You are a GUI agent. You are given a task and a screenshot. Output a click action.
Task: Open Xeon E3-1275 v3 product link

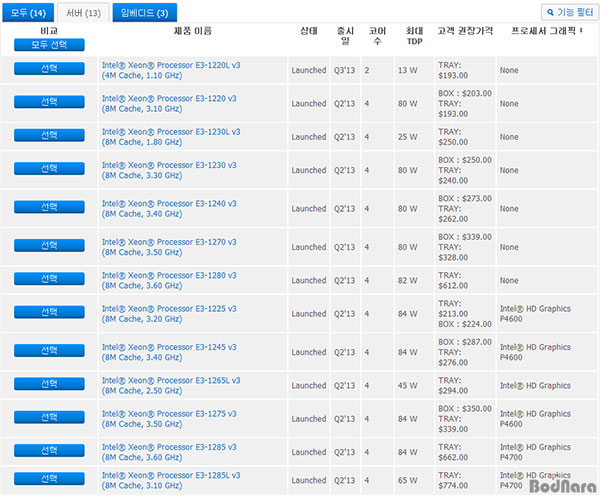click(x=169, y=419)
